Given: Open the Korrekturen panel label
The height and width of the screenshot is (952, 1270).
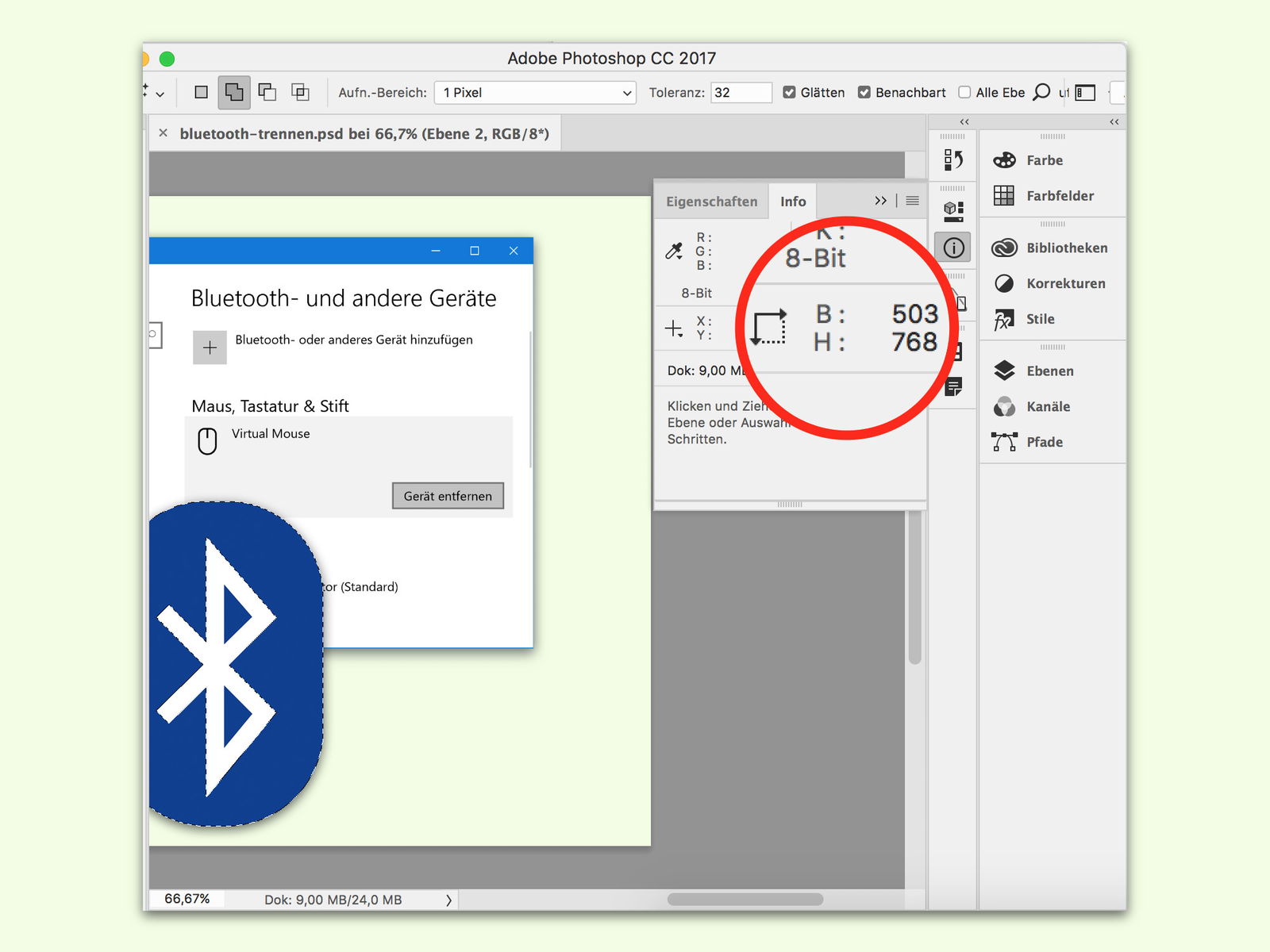Looking at the screenshot, I should [1066, 283].
